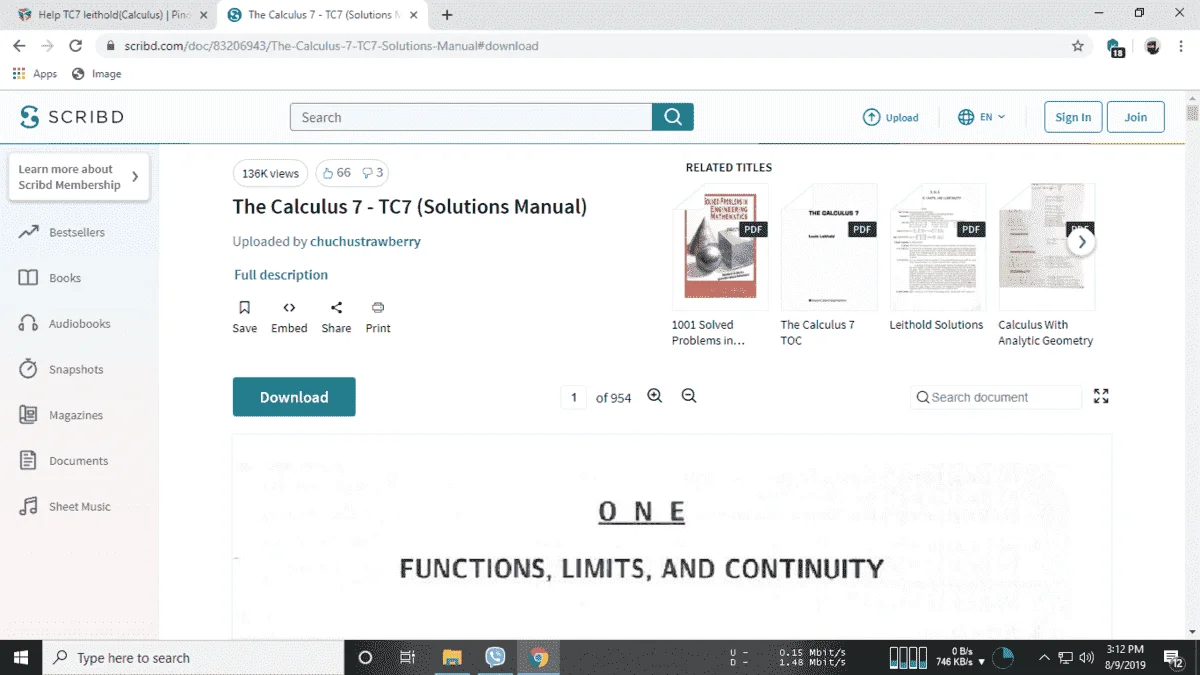Open File Explorer from the taskbar

(x=452, y=658)
